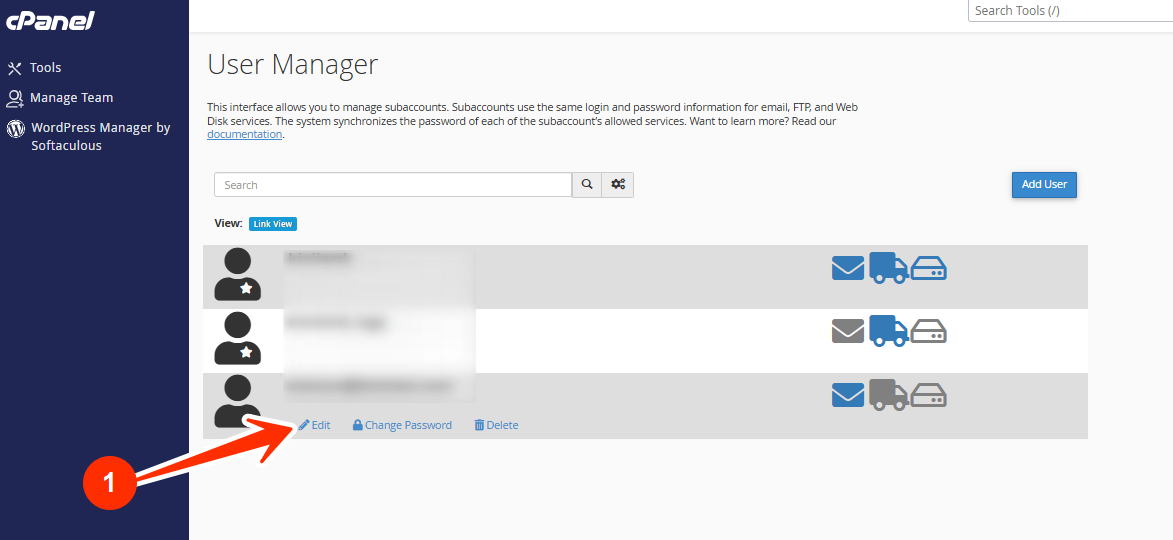
Task: Click the first user's Web Disk icon
Action: [x=929, y=268]
